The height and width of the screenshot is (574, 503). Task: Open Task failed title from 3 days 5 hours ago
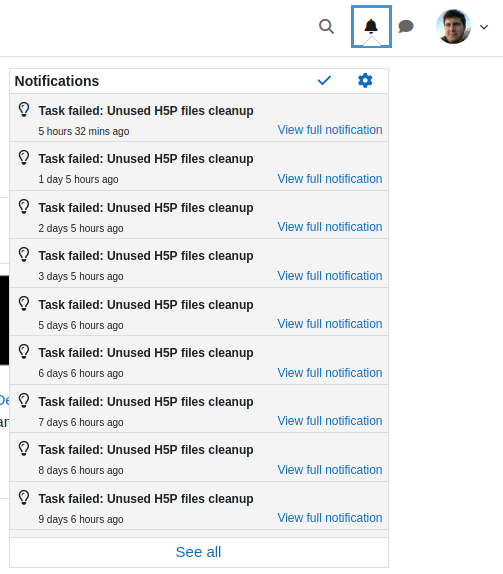[x=146, y=256]
